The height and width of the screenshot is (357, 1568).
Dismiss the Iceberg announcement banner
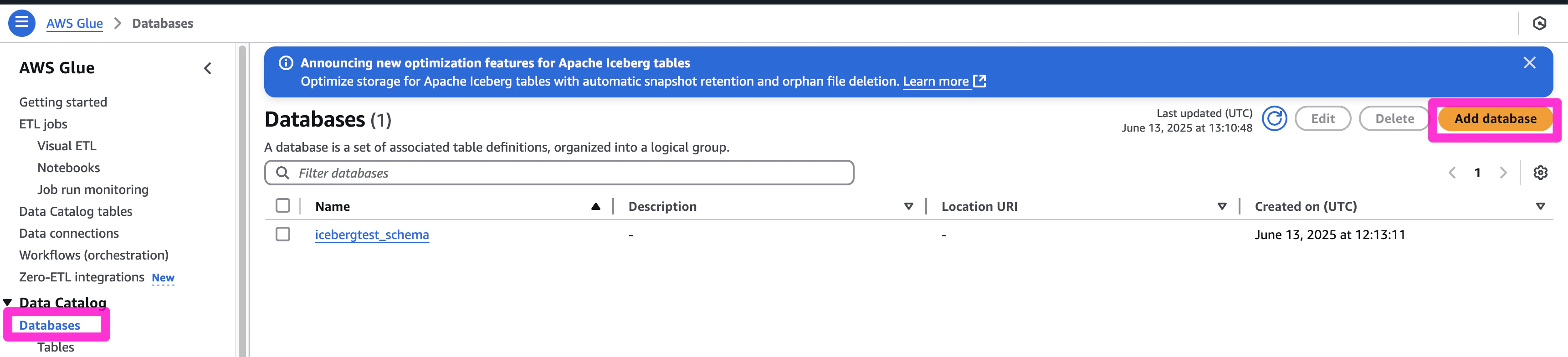1529,63
